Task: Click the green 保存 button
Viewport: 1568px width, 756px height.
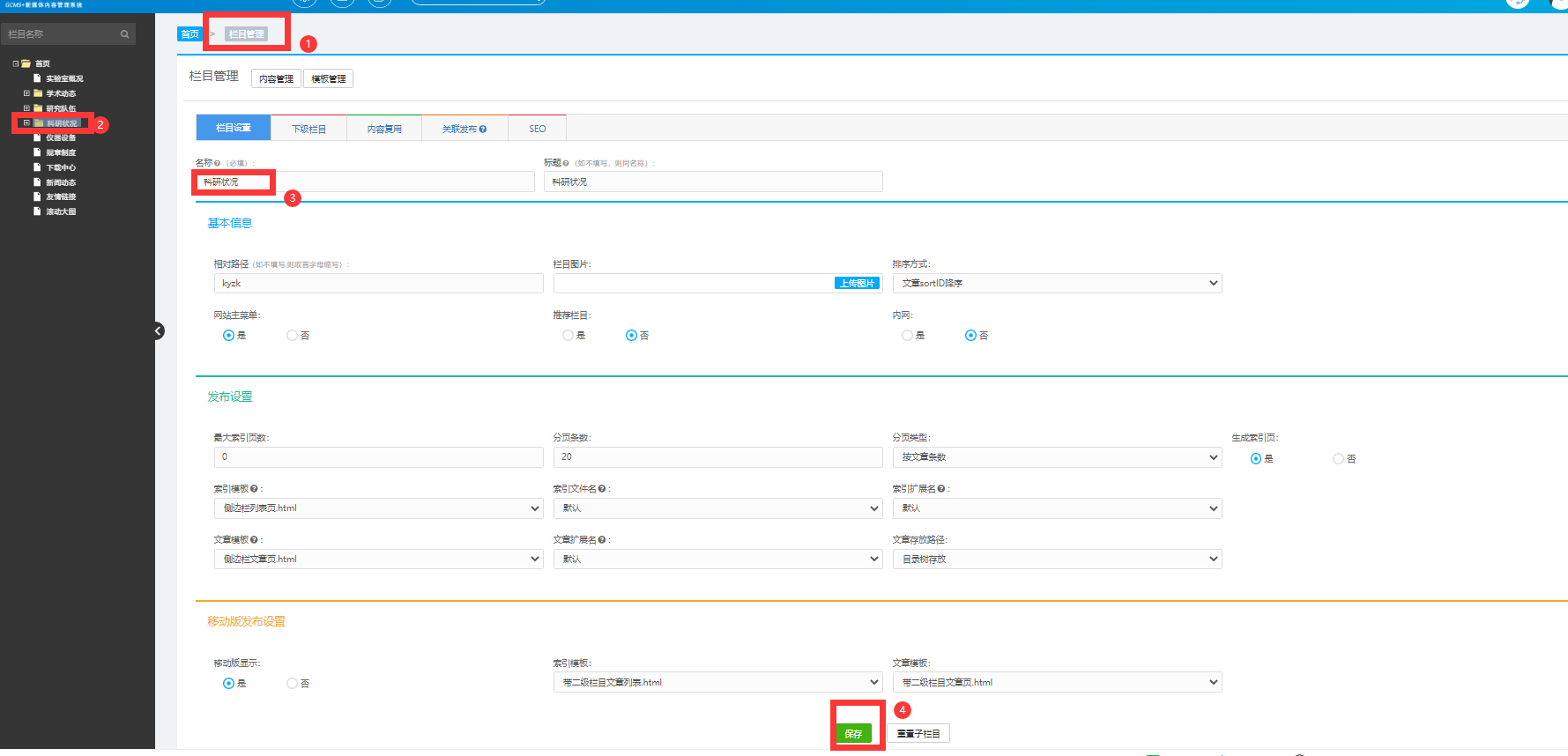Action: (x=854, y=733)
